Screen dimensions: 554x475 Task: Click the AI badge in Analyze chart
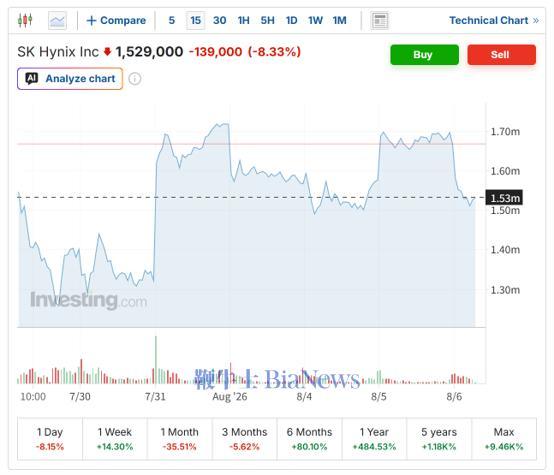click(x=32, y=78)
